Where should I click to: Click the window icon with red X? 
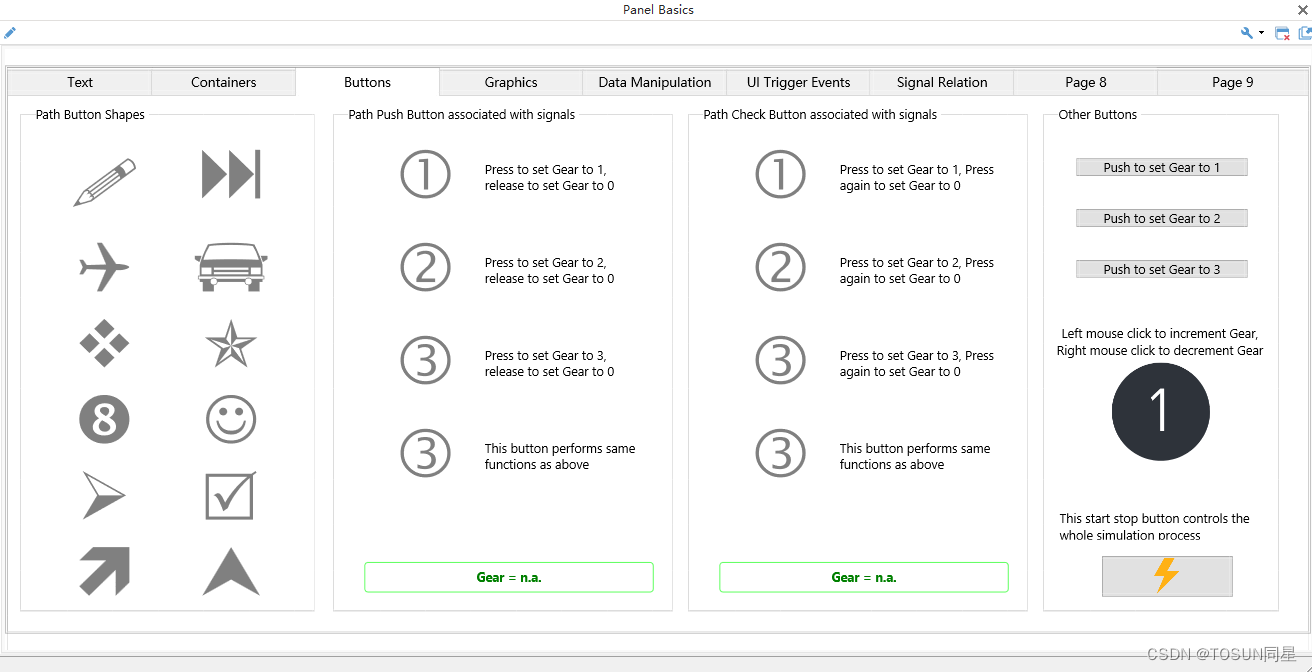pos(1282,33)
